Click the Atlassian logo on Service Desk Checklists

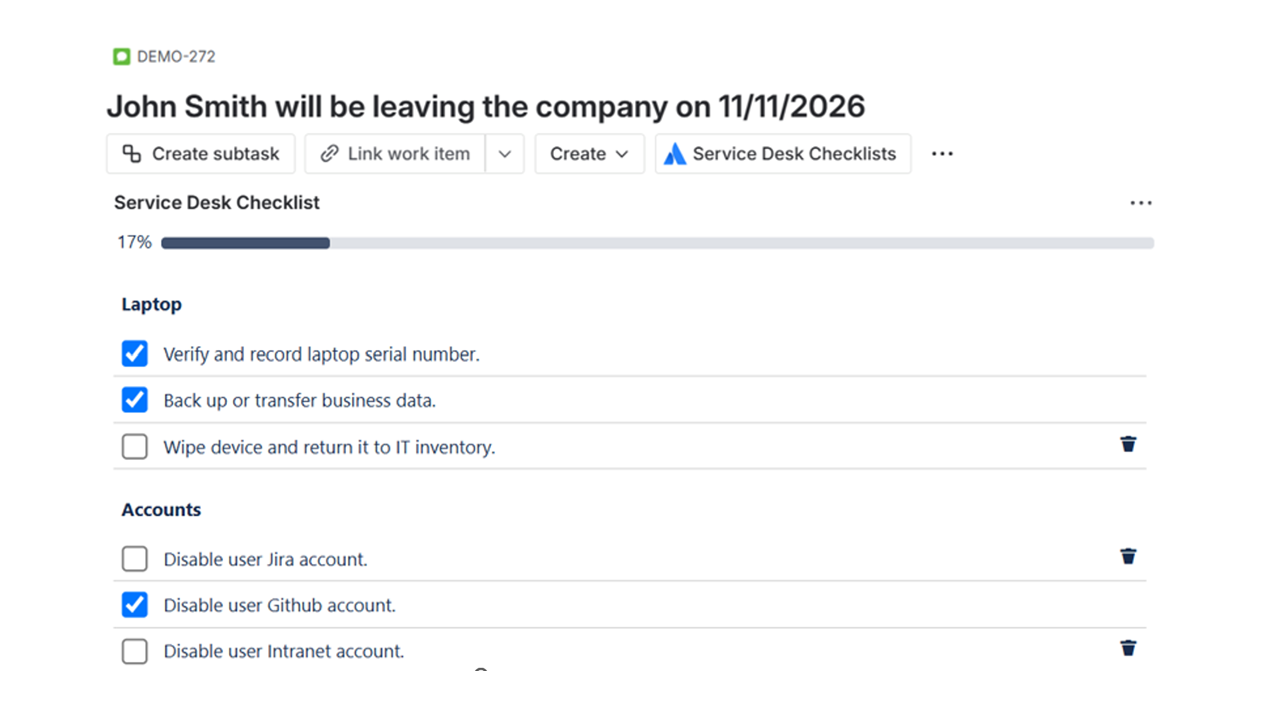tap(674, 153)
